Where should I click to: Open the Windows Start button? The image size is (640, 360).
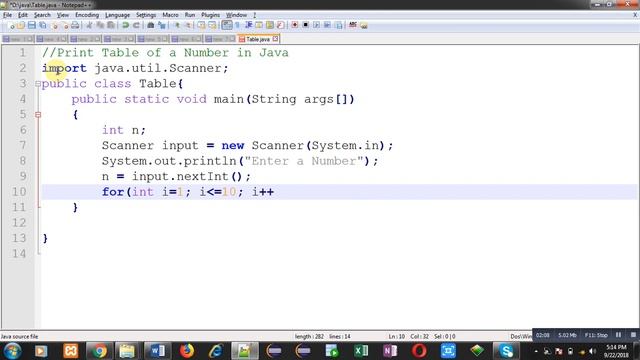[x=12, y=351]
